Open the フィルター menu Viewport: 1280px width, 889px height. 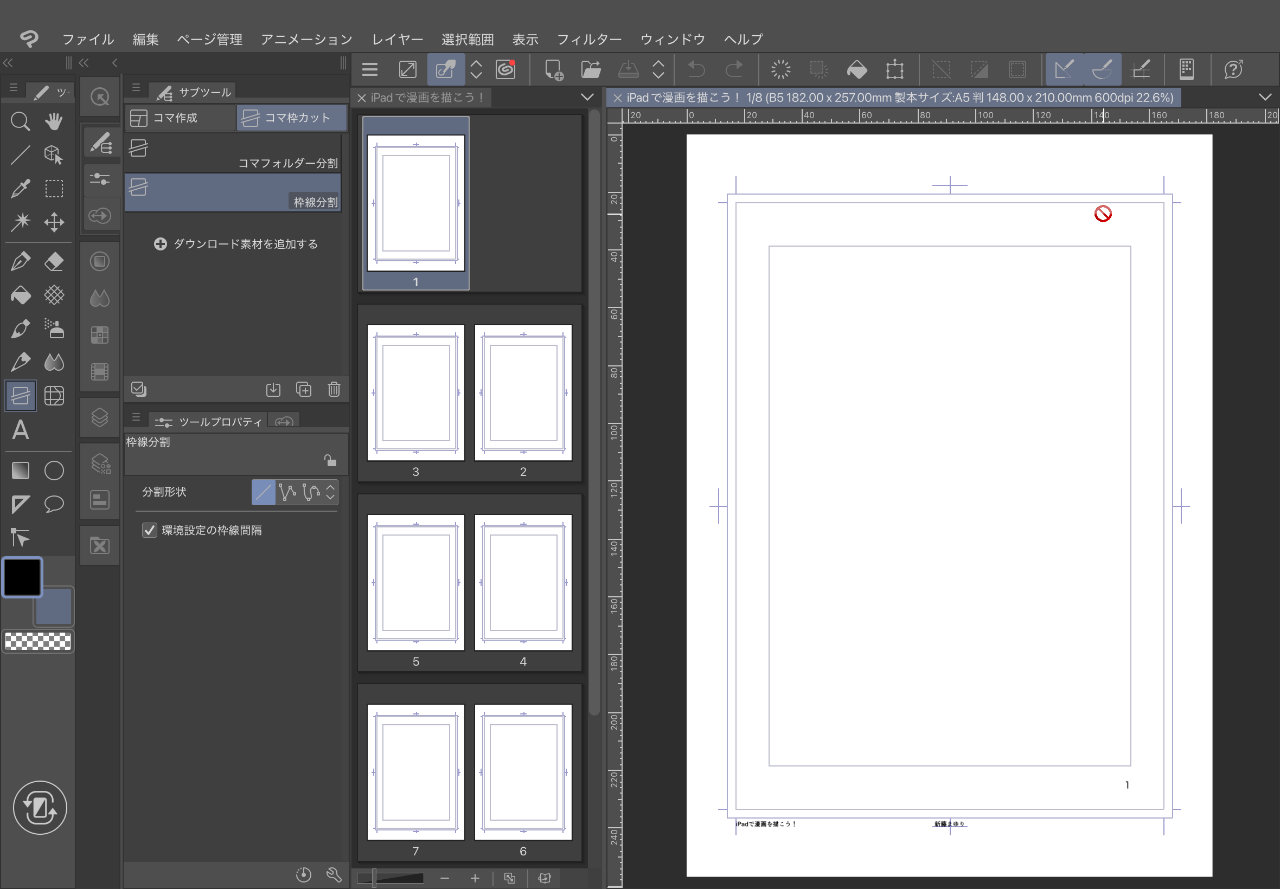[589, 39]
